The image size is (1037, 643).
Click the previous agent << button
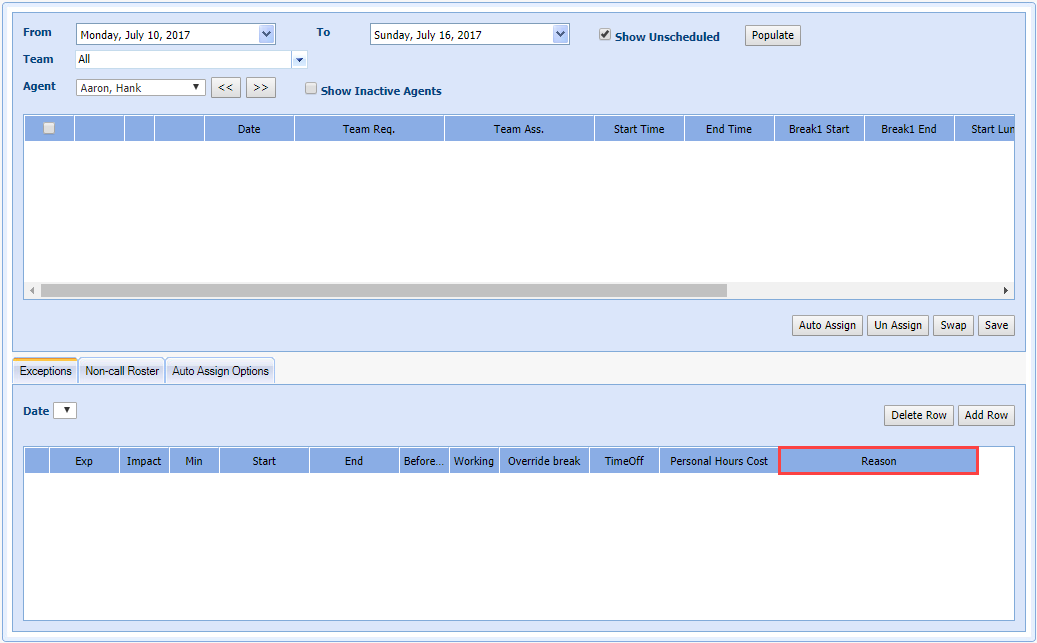point(225,88)
